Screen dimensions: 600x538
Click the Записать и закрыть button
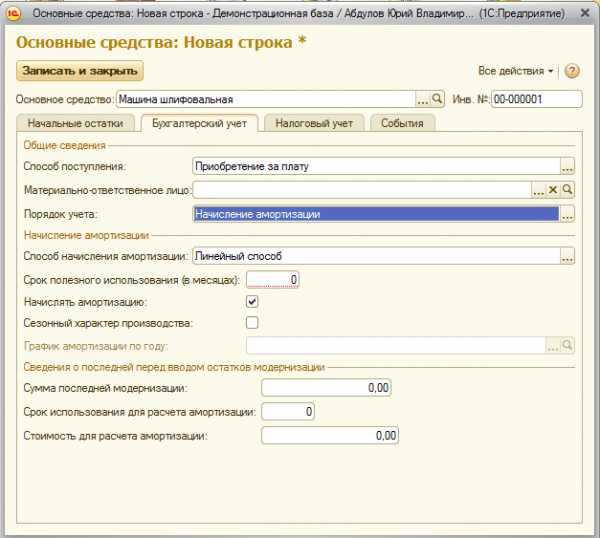click(x=80, y=71)
